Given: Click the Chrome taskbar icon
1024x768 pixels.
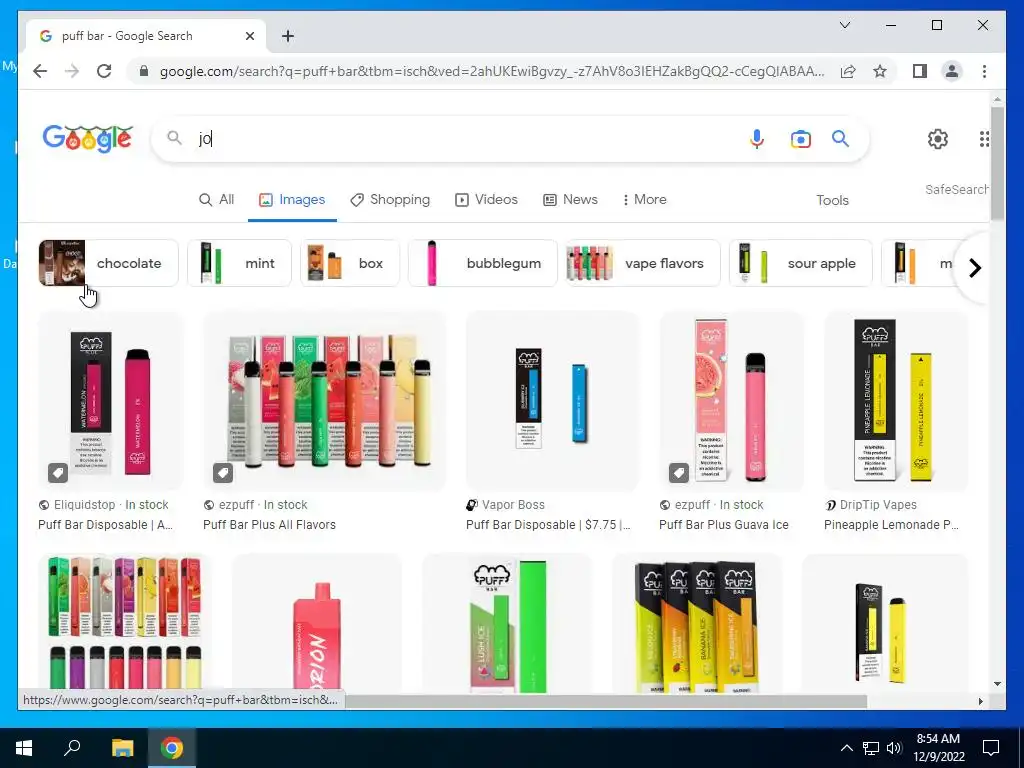Looking at the screenshot, I should tap(172, 748).
